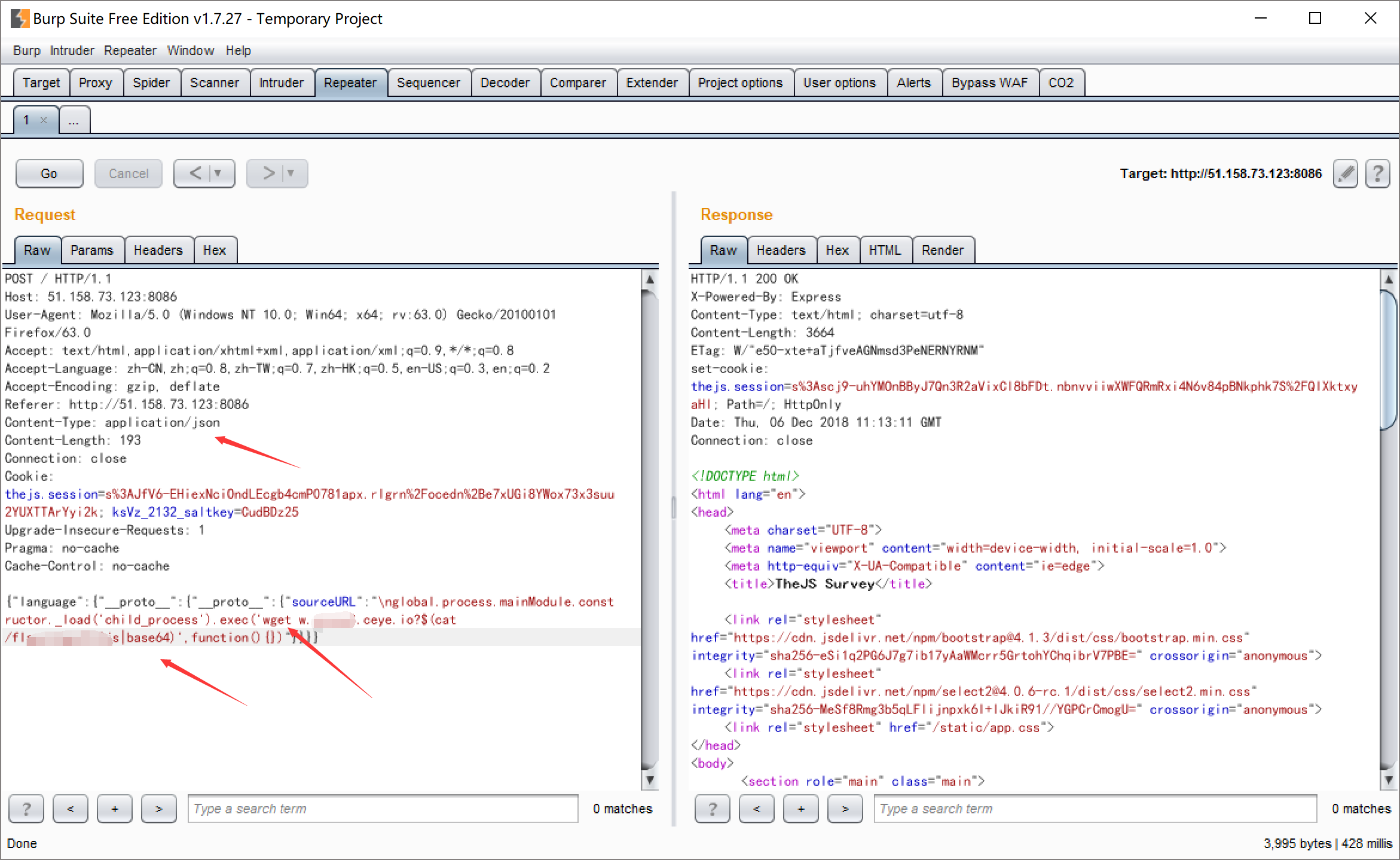1400x860 pixels.
Task: Switch to the Spider tool tab
Action: pos(151,83)
